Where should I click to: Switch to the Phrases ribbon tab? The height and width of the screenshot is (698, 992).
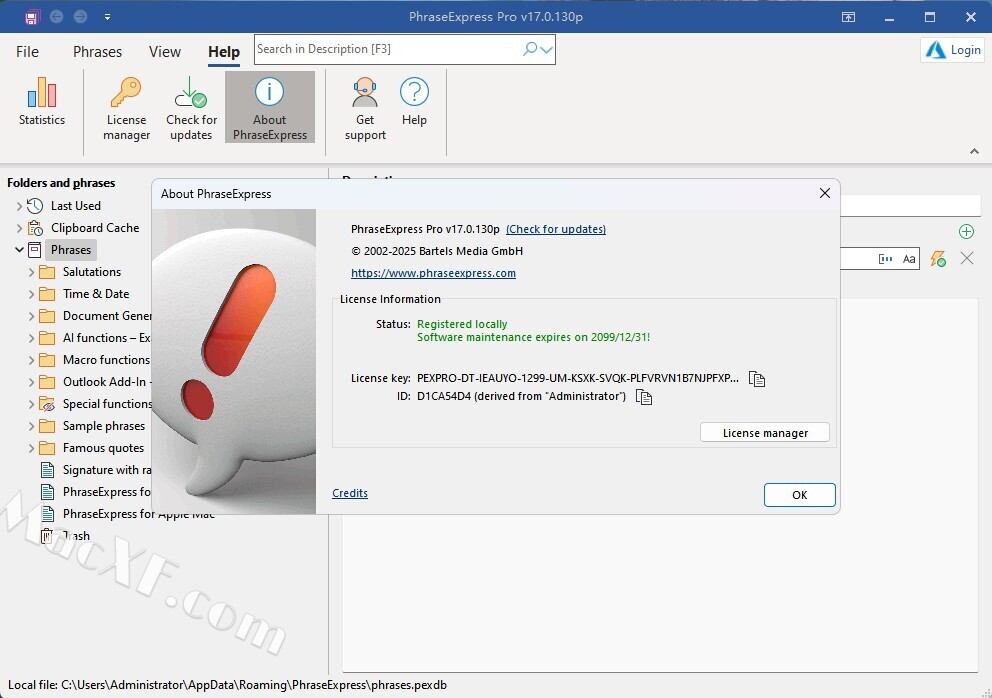pos(97,52)
